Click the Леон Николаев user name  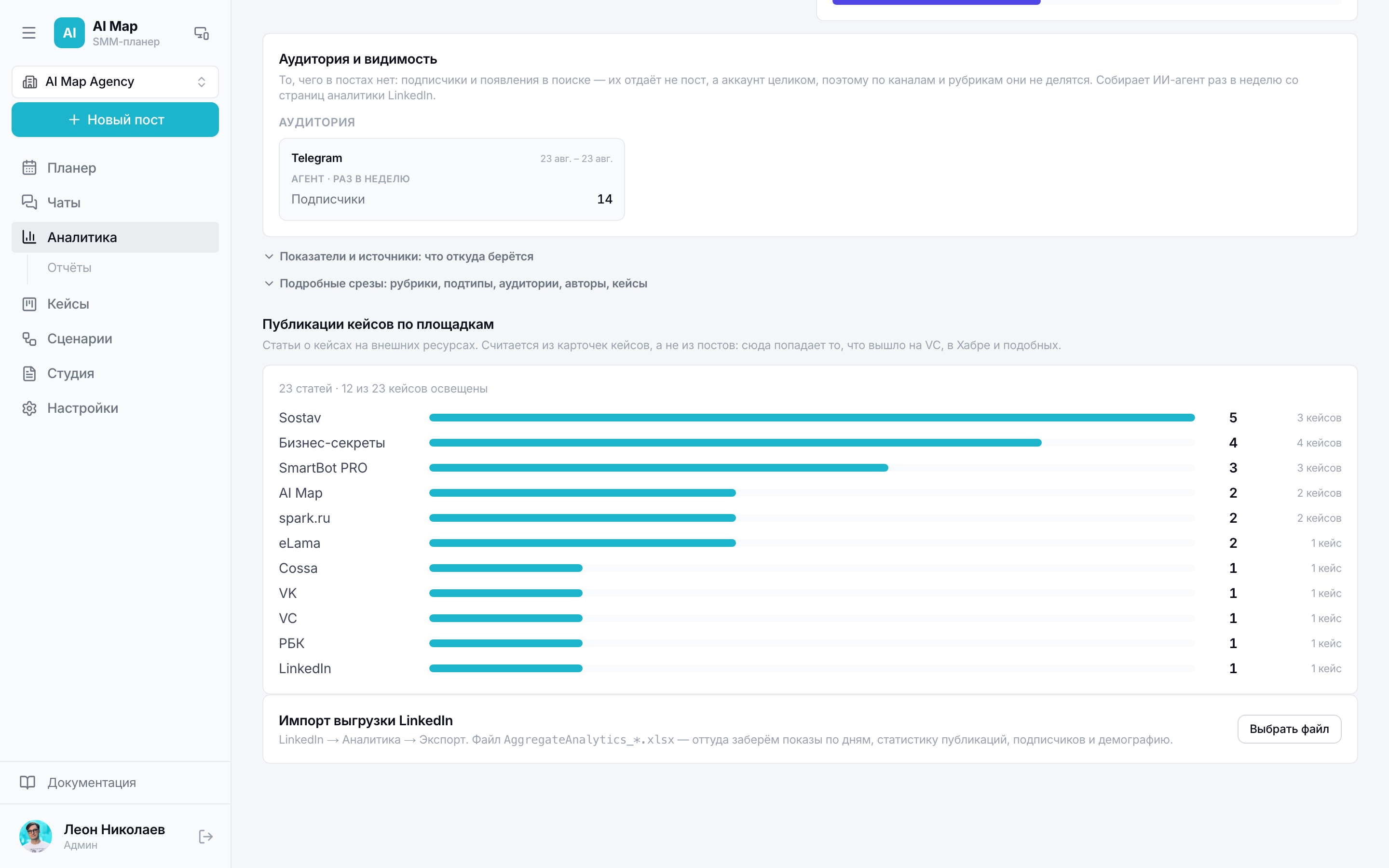click(114, 829)
